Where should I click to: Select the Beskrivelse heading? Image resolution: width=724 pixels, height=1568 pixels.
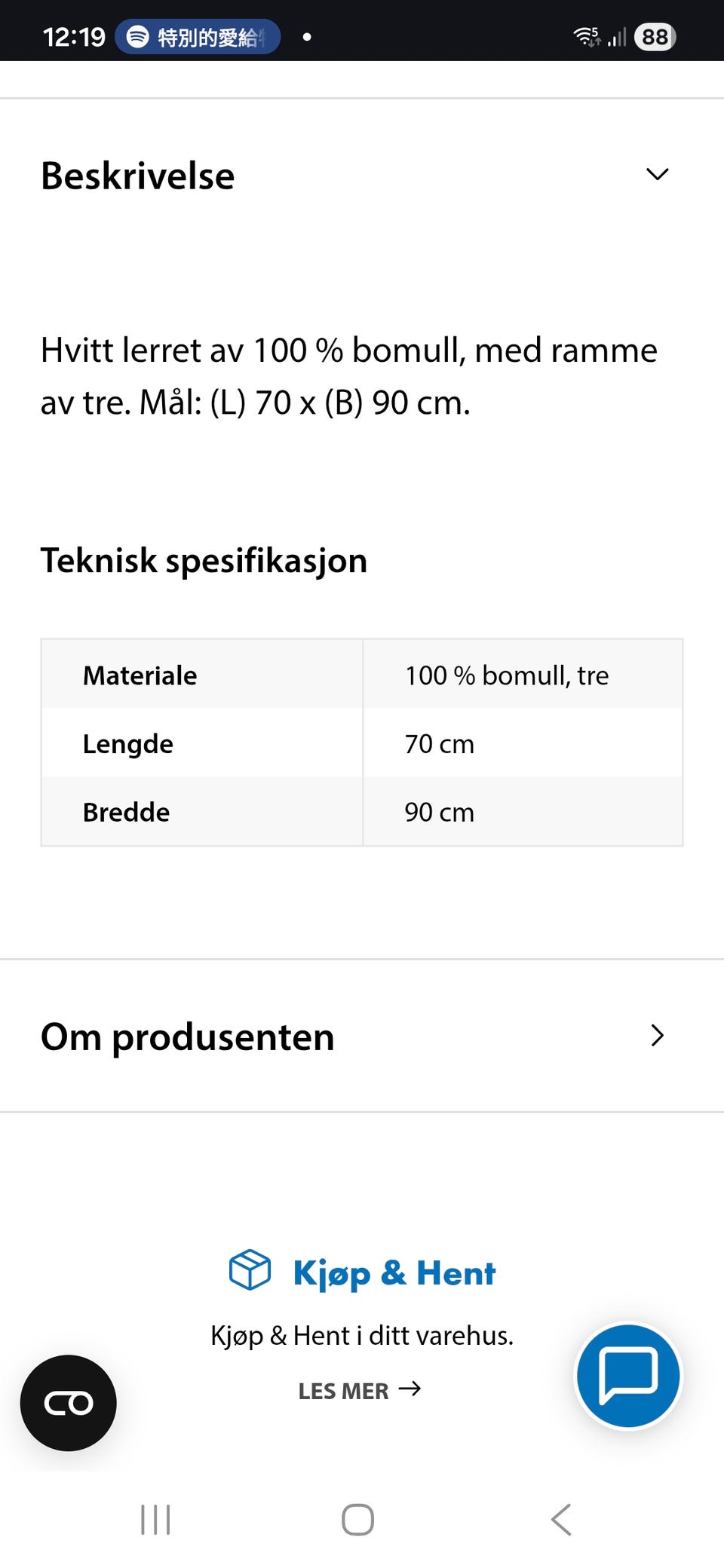(138, 176)
